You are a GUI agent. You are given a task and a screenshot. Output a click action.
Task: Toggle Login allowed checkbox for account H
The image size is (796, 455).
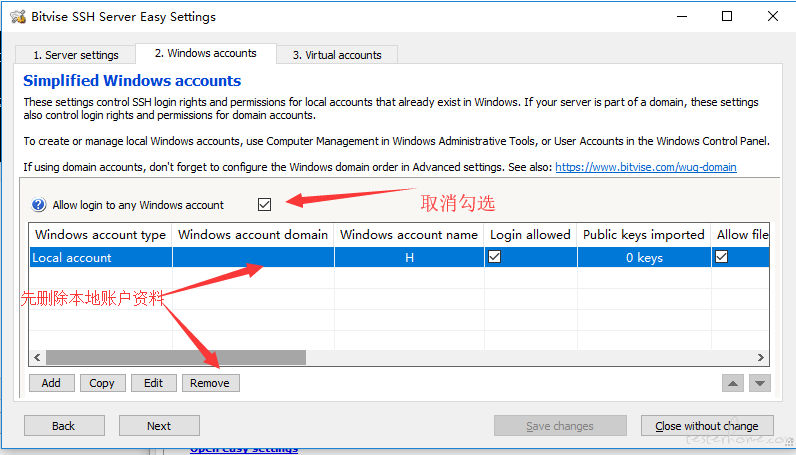(x=494, y=257)
